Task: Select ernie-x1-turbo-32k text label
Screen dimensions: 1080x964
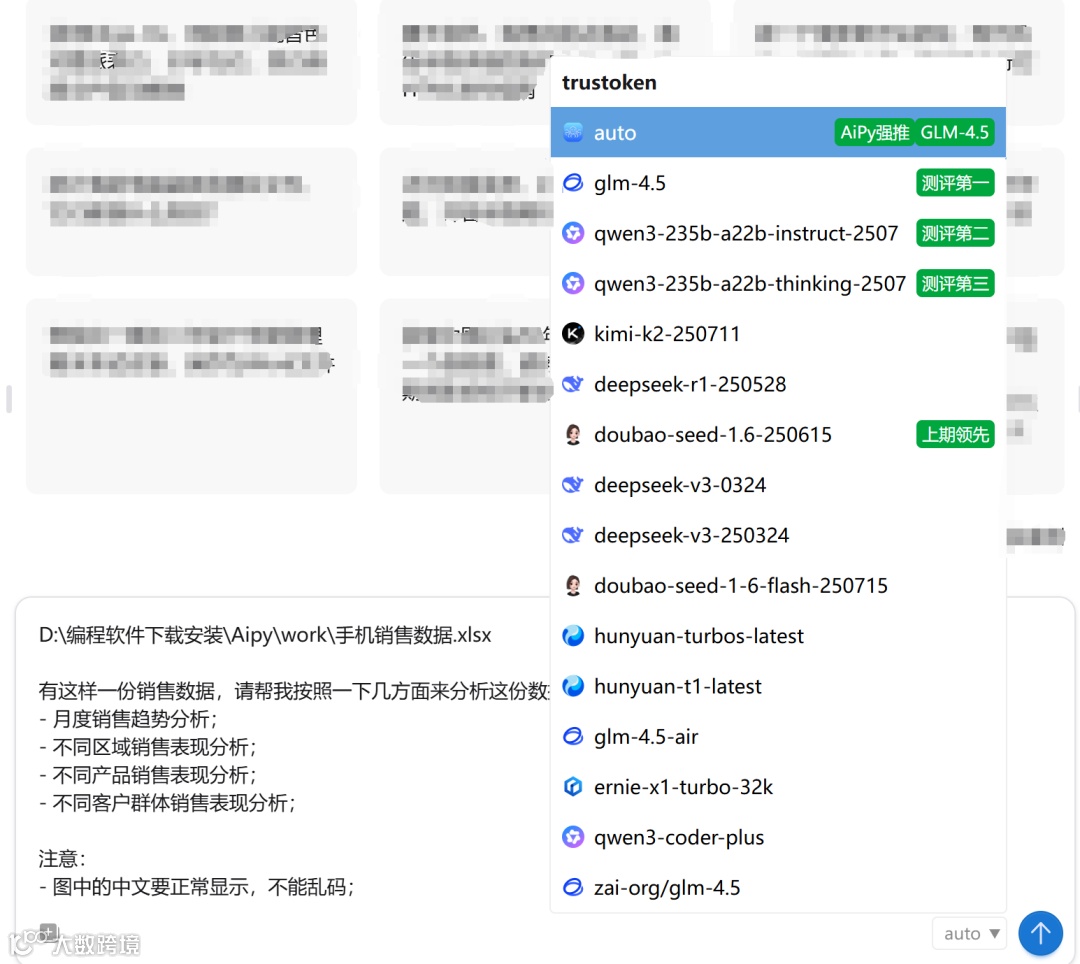Action: coord(683,786)
